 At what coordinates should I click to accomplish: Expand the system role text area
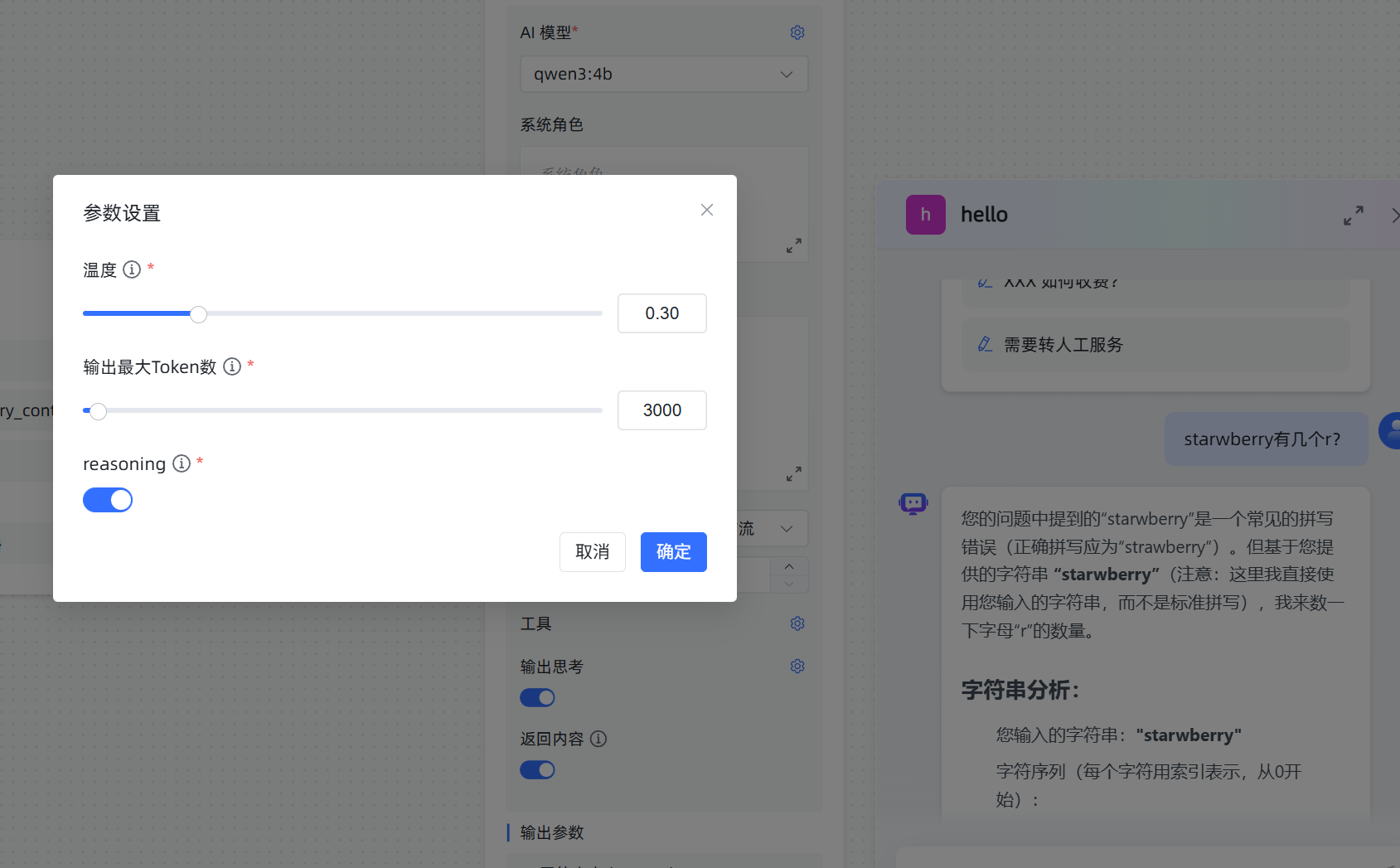(x=793, y=246)
